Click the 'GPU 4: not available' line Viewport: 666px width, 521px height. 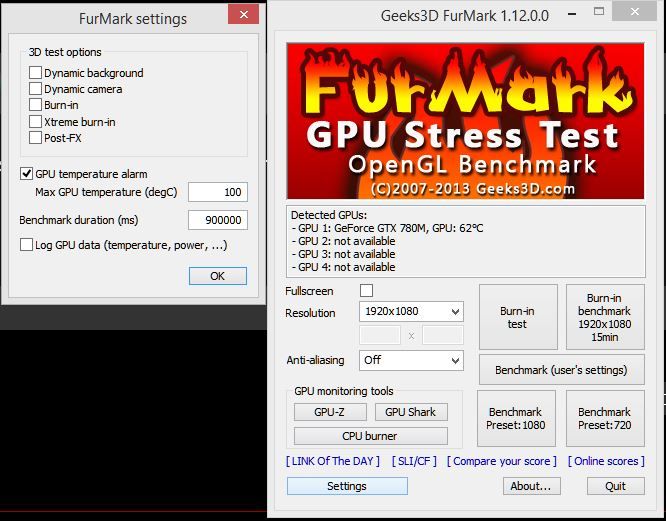tap(343, 267)
